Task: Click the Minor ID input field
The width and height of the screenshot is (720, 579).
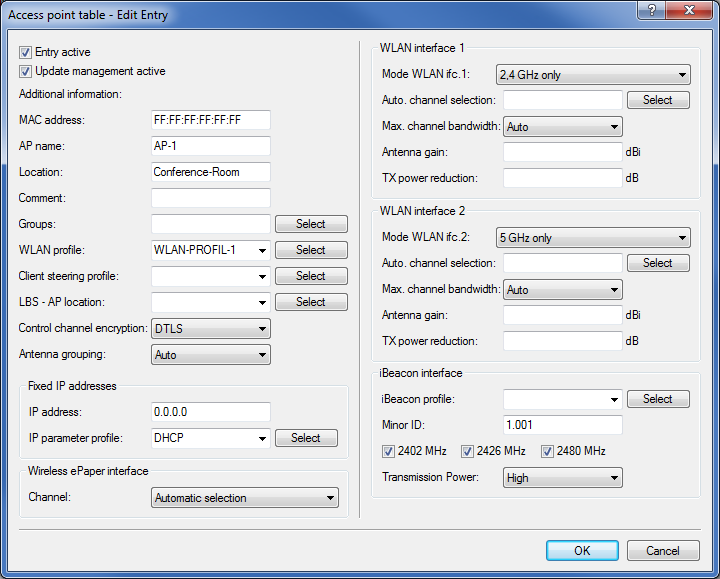Action: click(562, 425)
